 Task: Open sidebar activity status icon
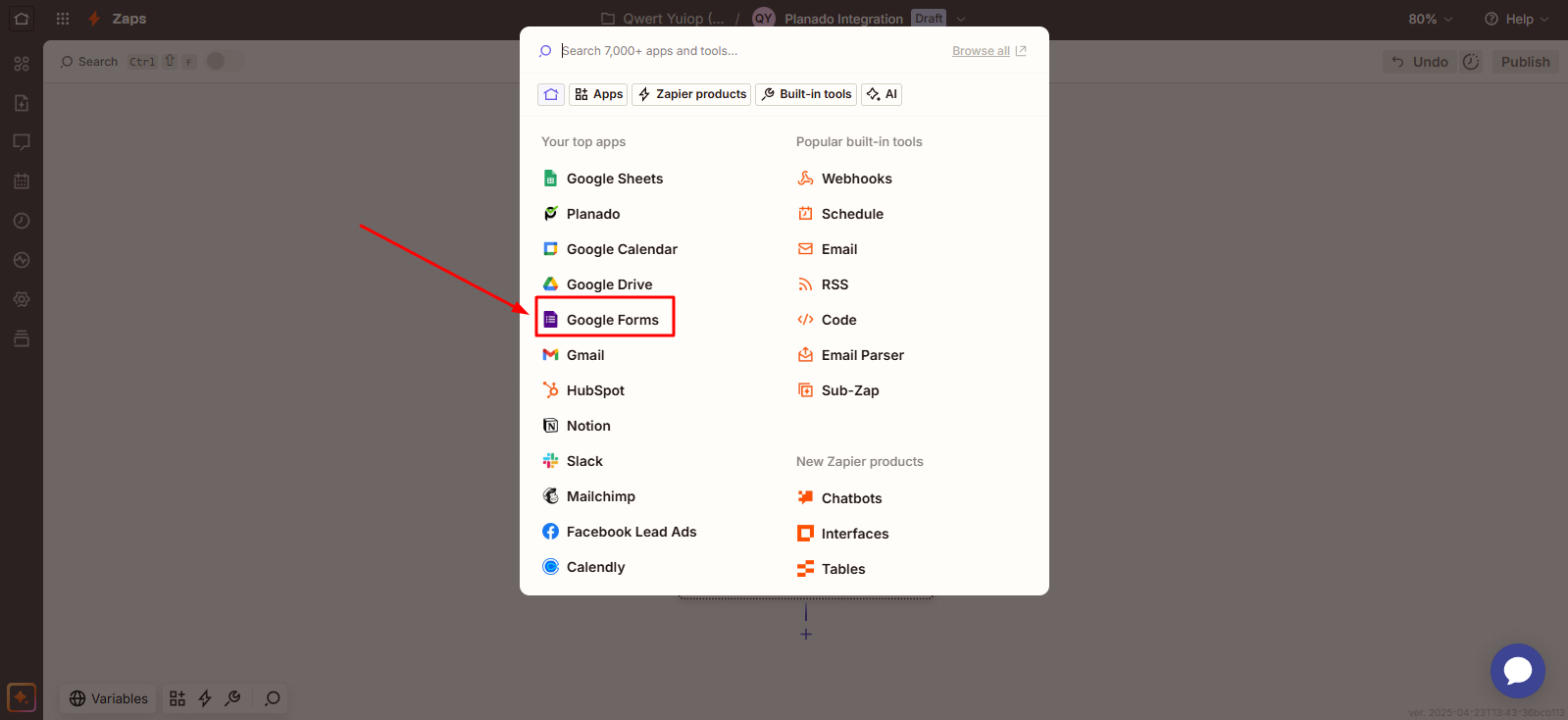pos(22,260)
